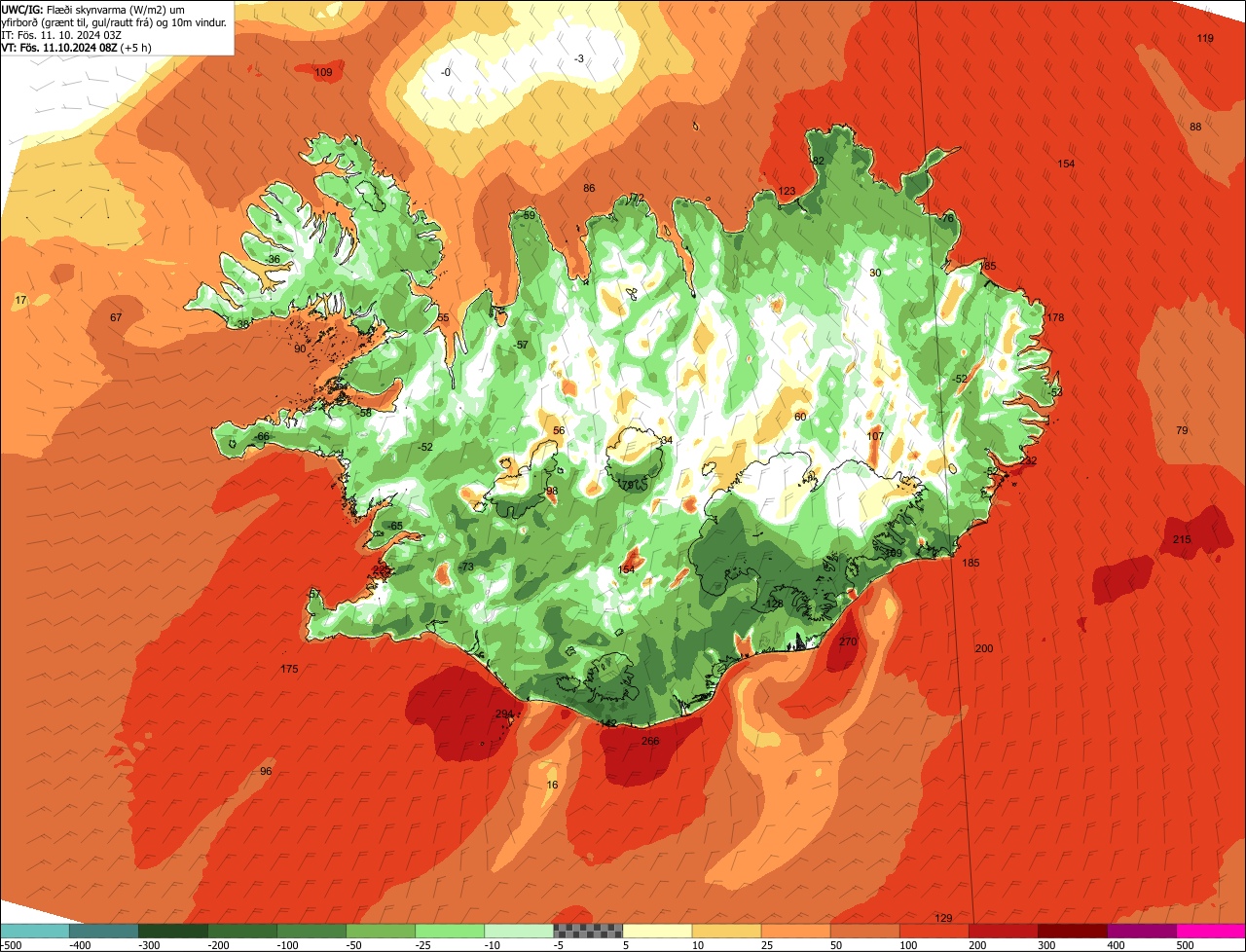Select the '90' value in Breiðafjörður
Image resolution: width=1246 pixels, height=952 pixels.
tap(300, 349)
